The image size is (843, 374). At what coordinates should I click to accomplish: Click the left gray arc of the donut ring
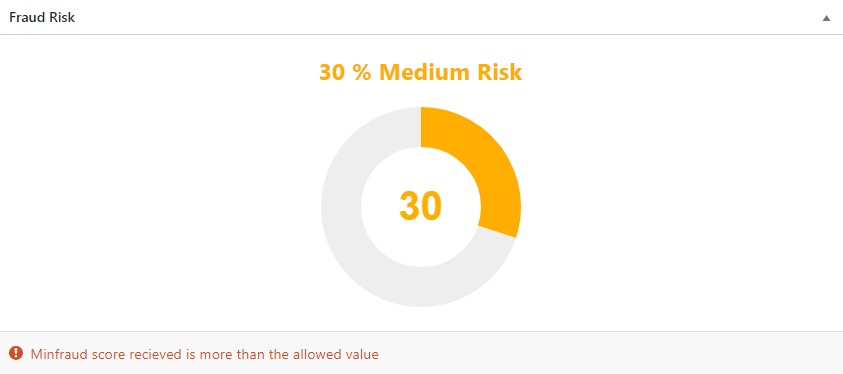coord(341,207)
